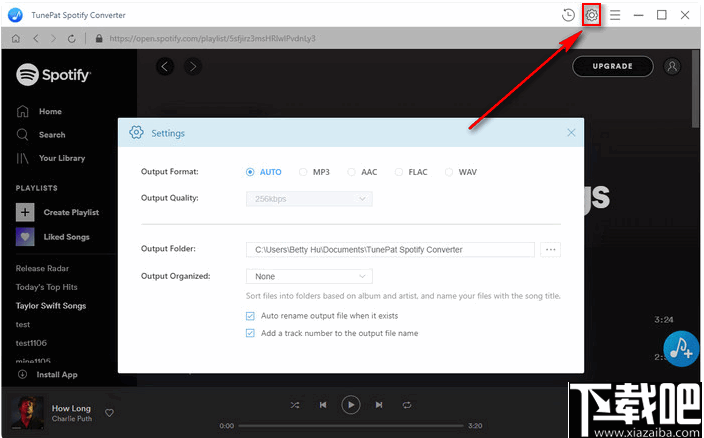Browse output folder with the ellipsis button

coord(550,250)
